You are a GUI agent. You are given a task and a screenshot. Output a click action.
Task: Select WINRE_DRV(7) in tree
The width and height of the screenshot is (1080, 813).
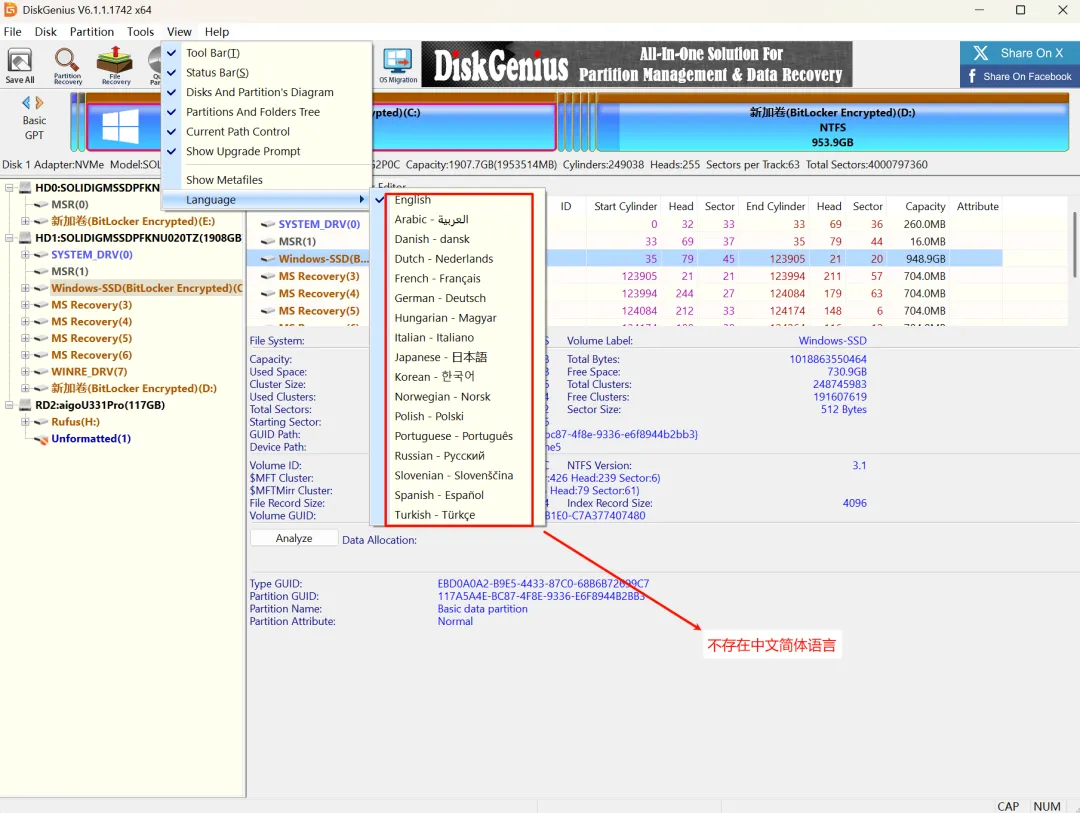click(x=89, y=371)
